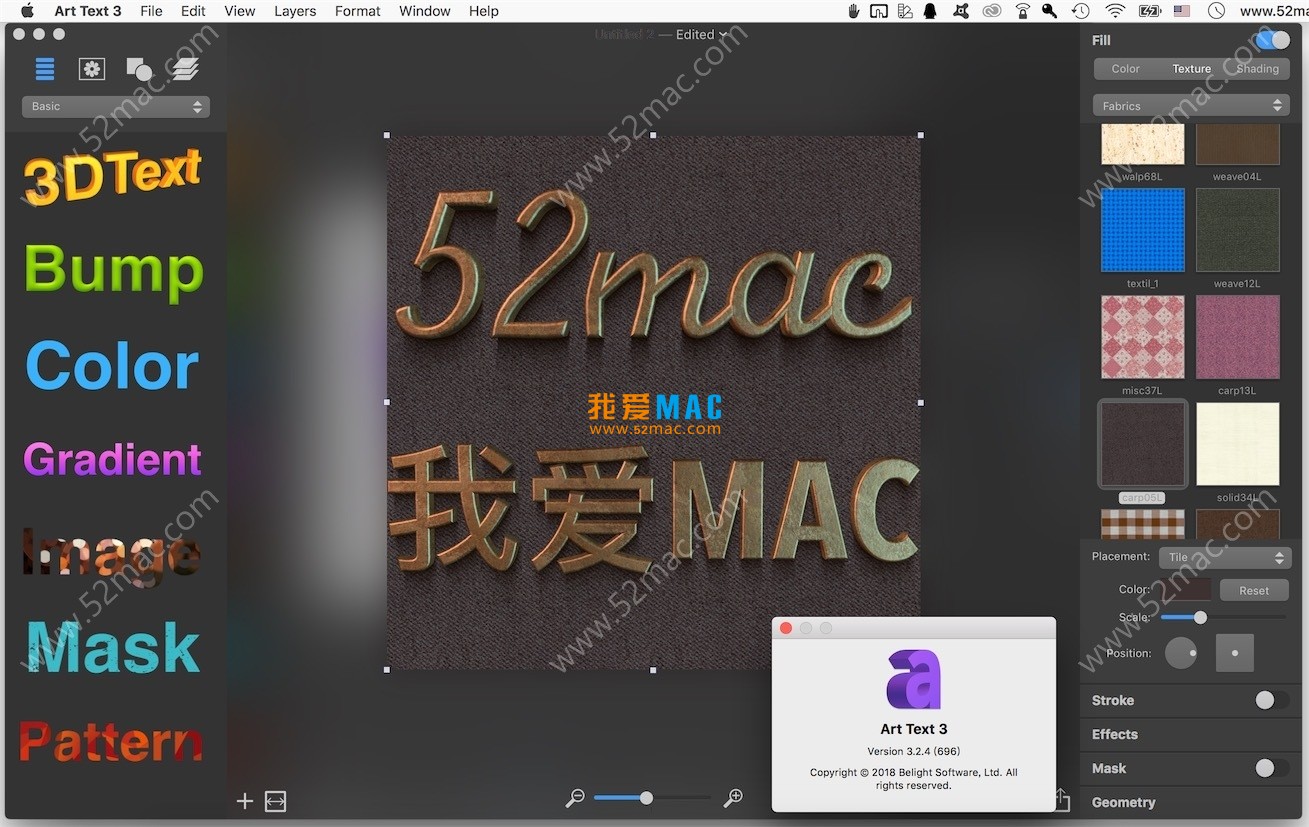Image resolution: width=1309 pixels, height=827 pixels.
Task: Open the shapes library icon
Action: pyautogui.click(x=139, y=69)
